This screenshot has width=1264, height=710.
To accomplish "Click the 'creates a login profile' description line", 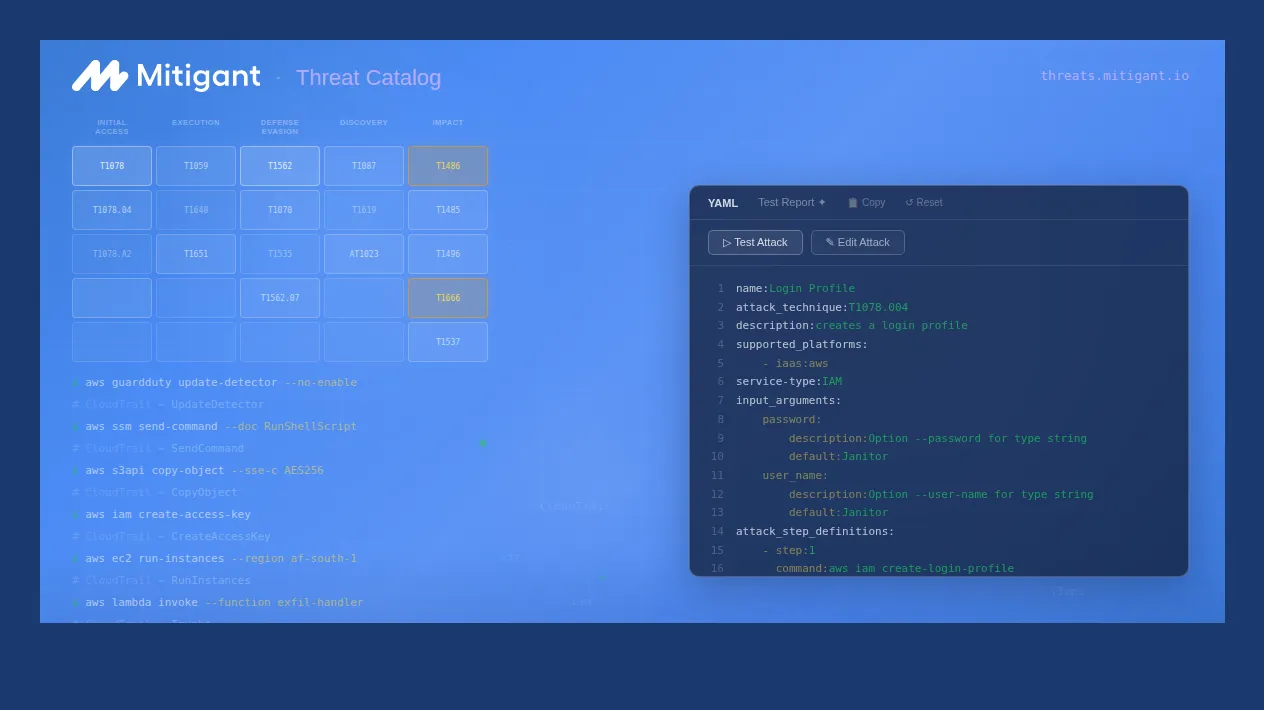I will 852,325.
